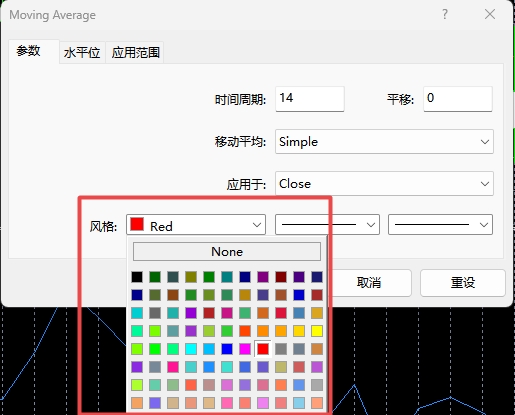Open the 水平位 tab
Image resolution: width=515 pixels, height=415 pixels.
pos(82,52)
